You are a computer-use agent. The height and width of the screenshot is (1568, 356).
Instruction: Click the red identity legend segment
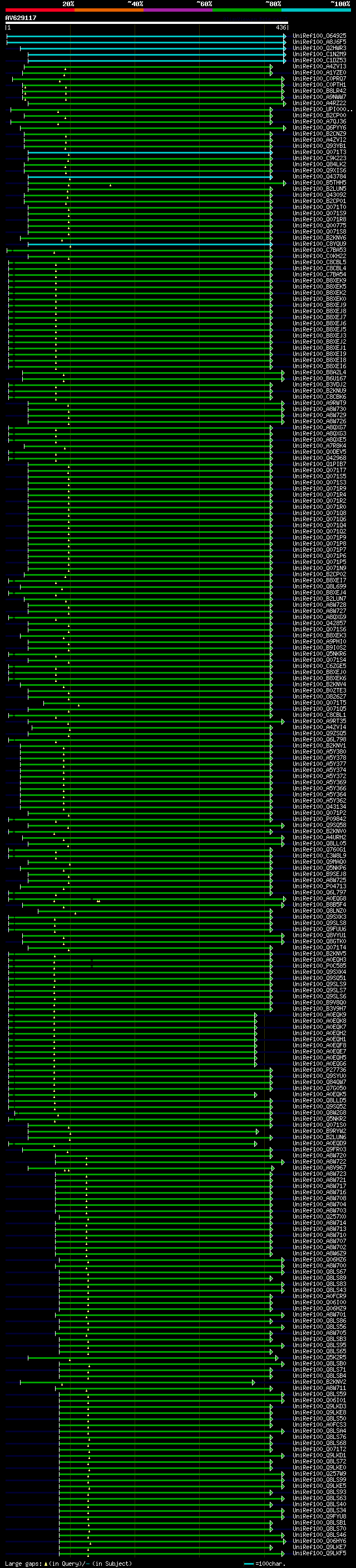(39, 10)
